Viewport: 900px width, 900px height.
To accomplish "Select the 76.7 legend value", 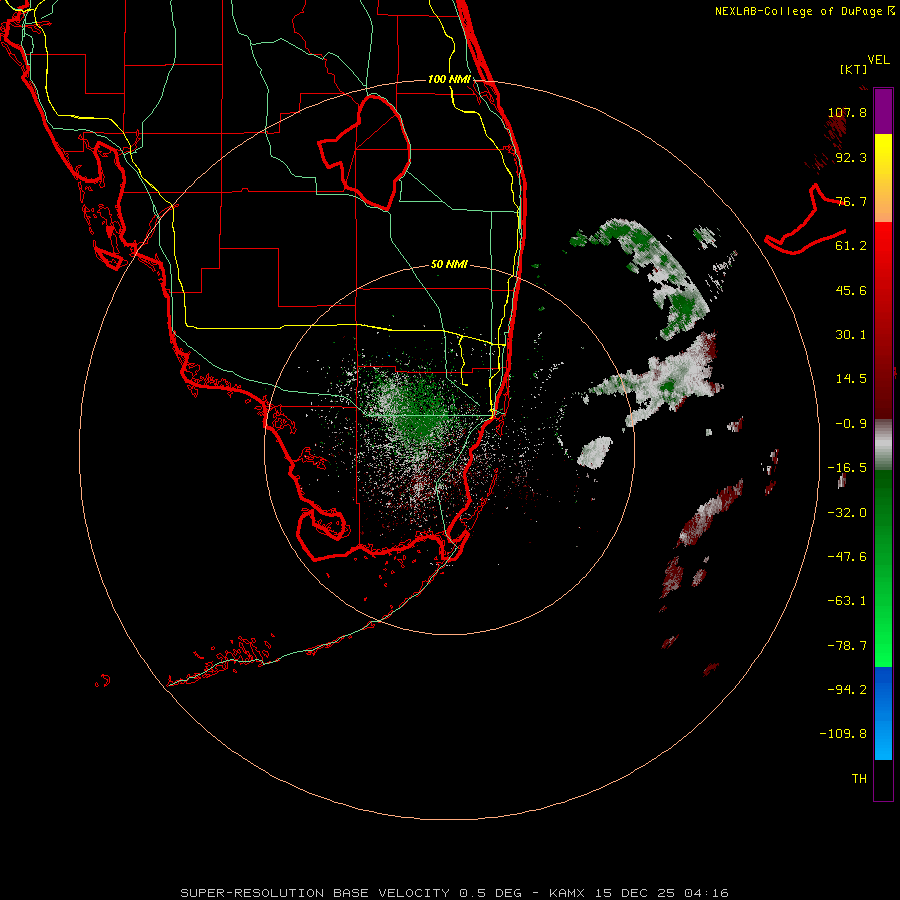I will (x=851, y=201).
